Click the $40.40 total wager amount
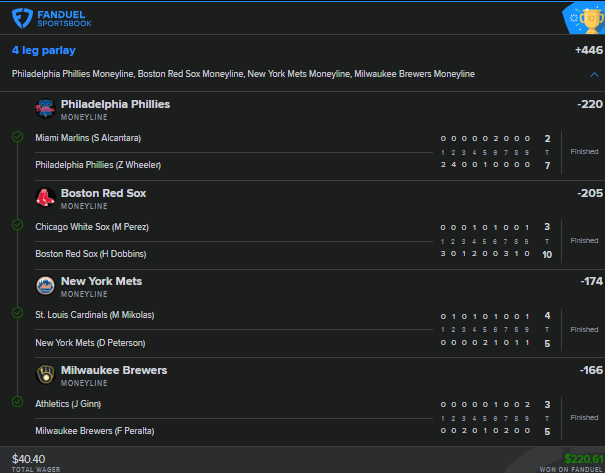This screenshot has height=473, width=605. pos(28,459)
